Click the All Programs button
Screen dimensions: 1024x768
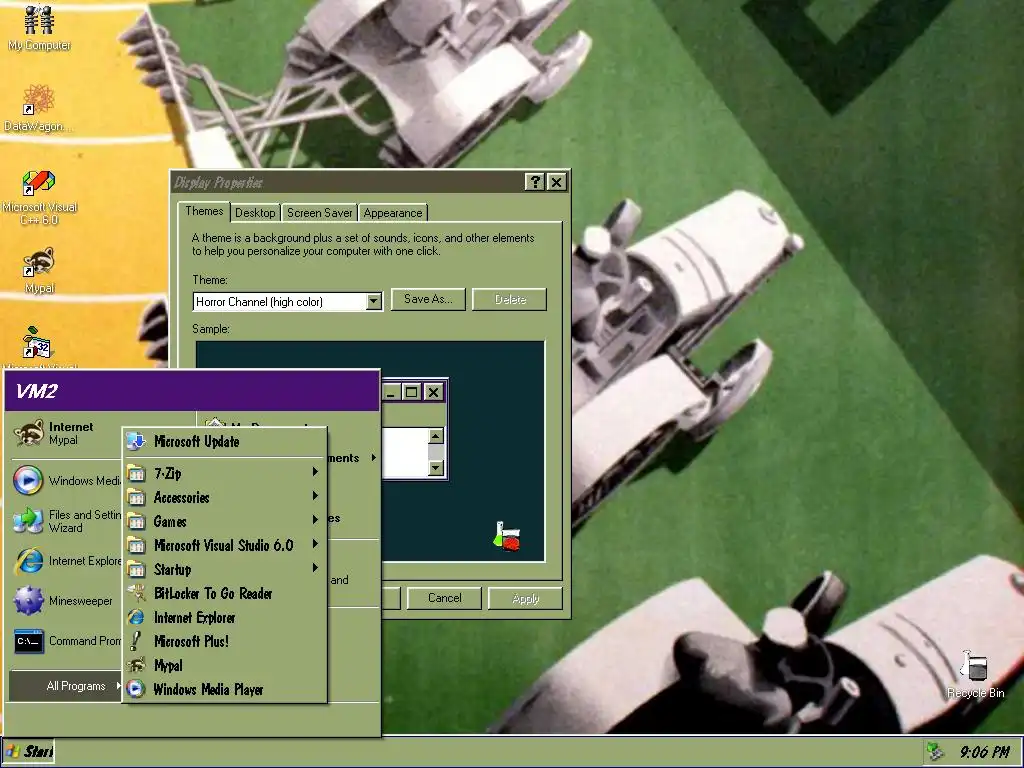point(65,686)
